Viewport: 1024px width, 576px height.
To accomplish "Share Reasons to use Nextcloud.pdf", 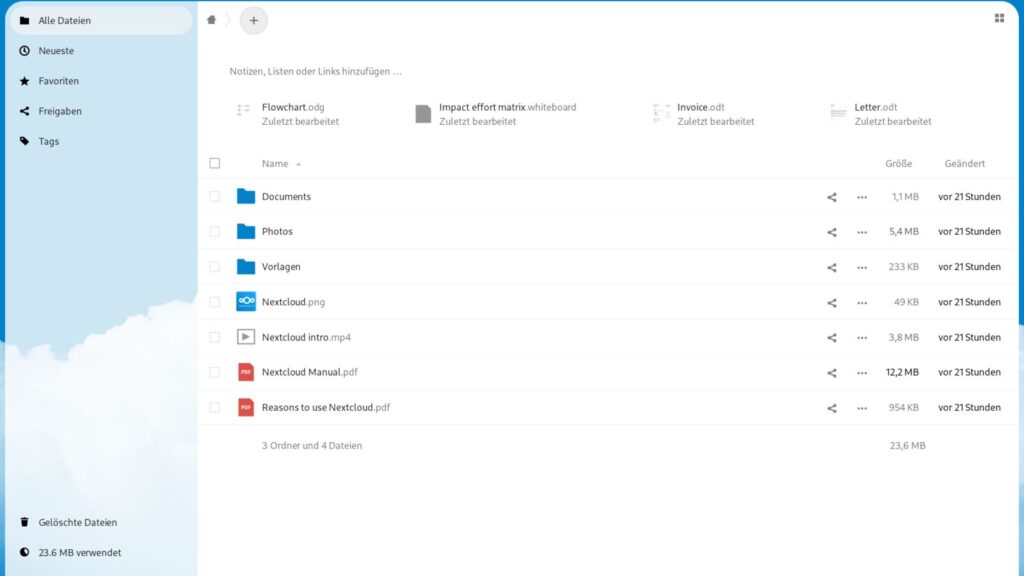I will [831, 408].
